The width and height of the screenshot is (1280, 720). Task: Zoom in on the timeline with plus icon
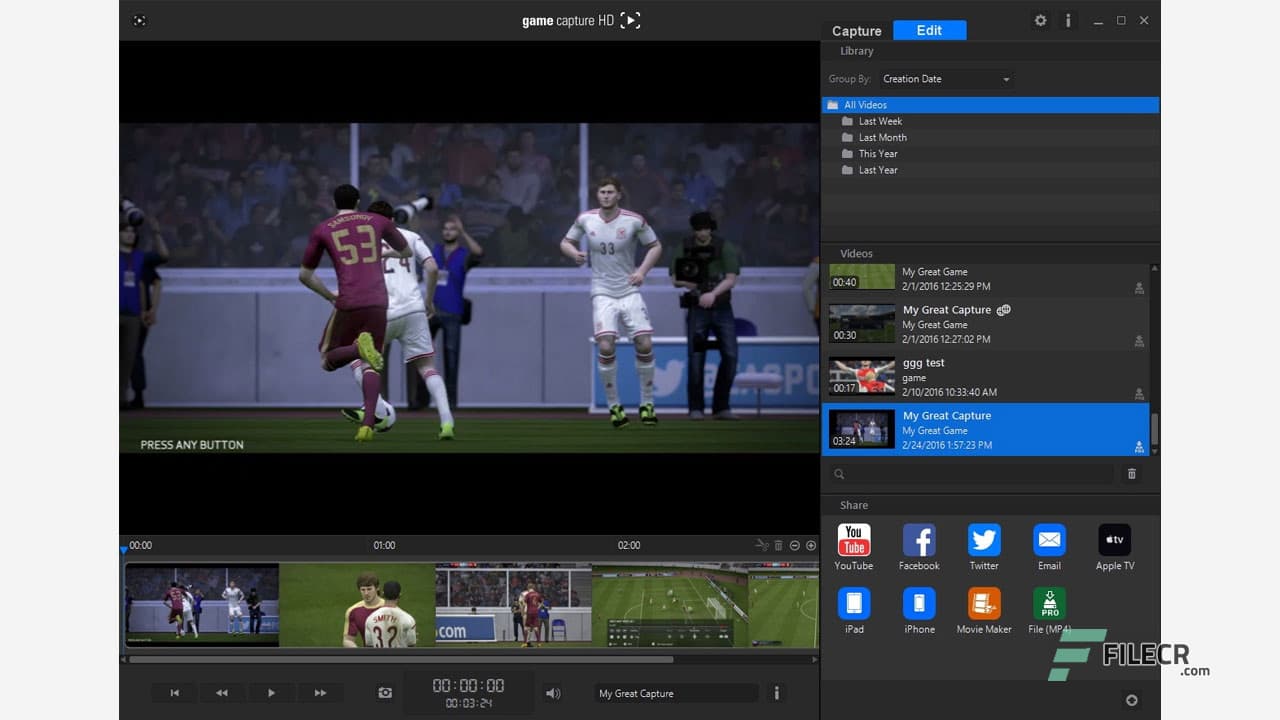click(x=811, y=545)
